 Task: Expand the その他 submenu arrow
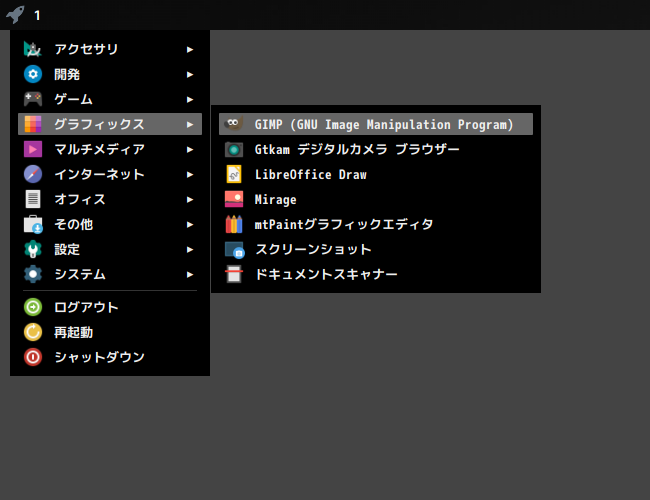[190, 225]
